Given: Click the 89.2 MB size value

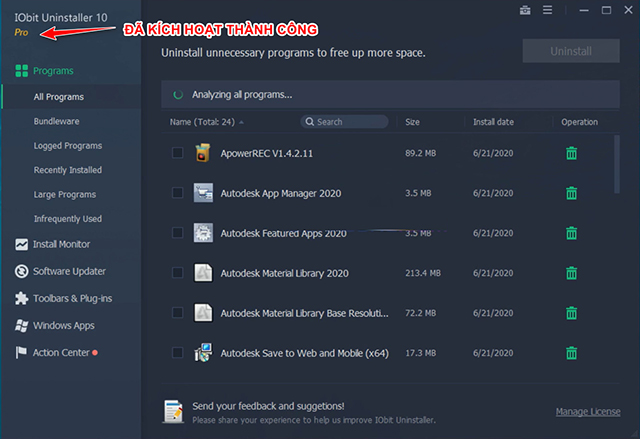Looking at the screenshot, I should (x=420, y=153).
